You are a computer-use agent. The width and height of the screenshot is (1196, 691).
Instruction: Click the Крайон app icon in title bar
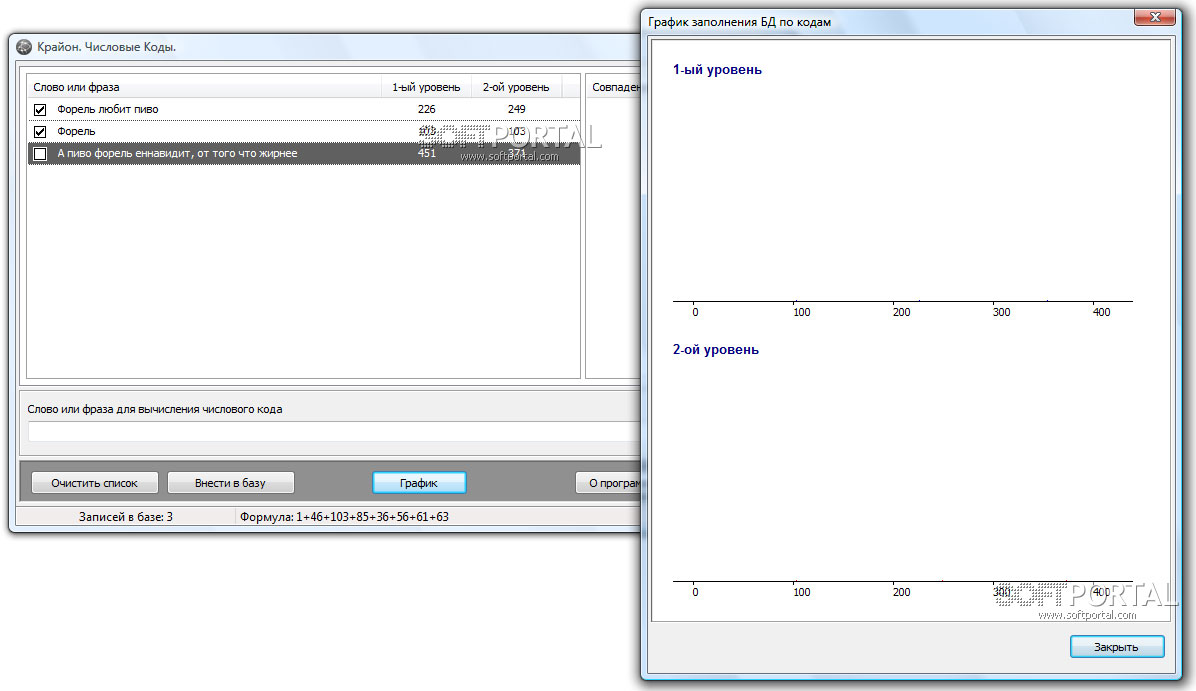pyautogui.click(x=24, y=47)
